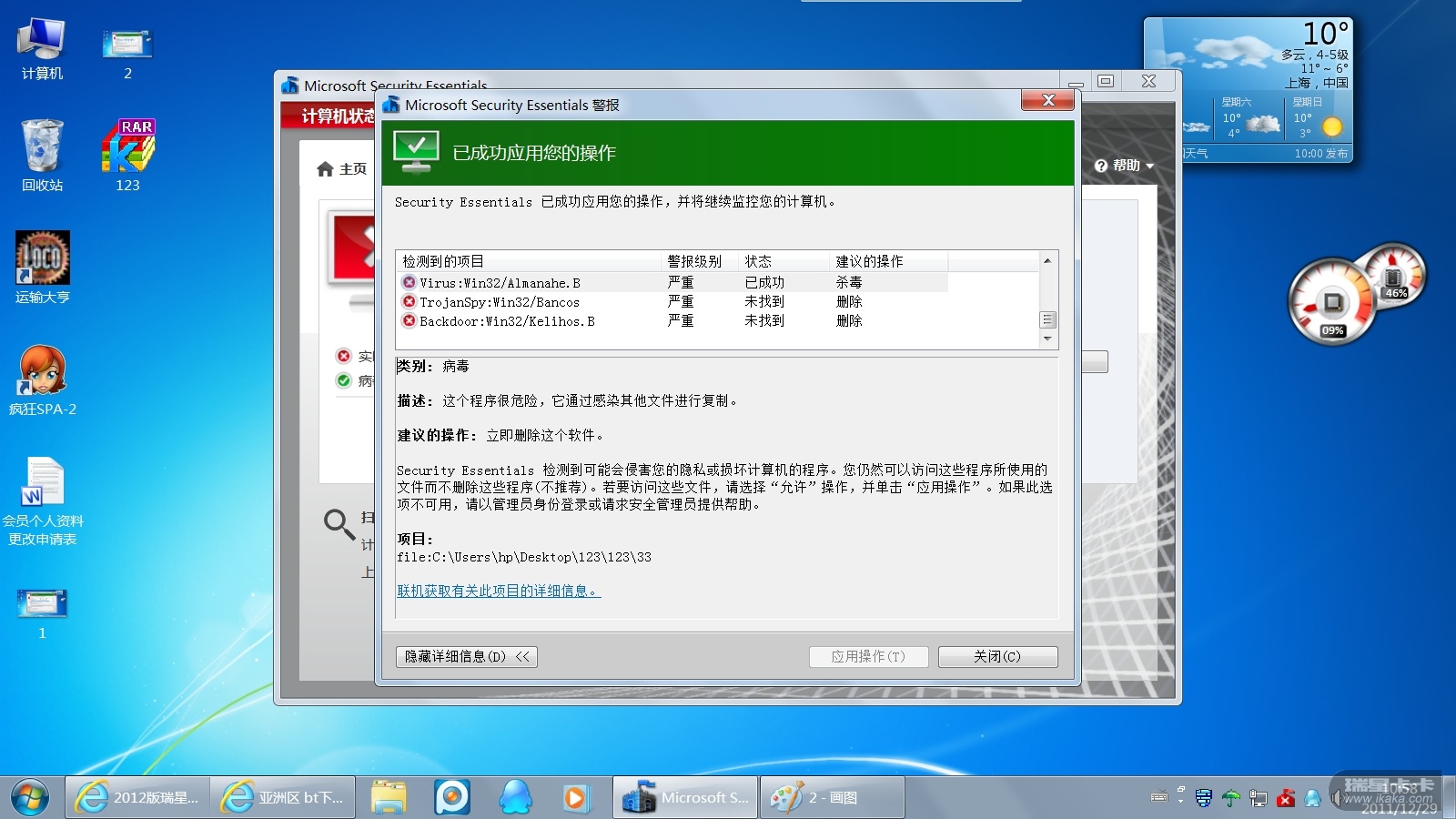This screenshot has height=819, width=1456.
Task: Click the keyboard input method tray icon
Action: point(1159,798)
